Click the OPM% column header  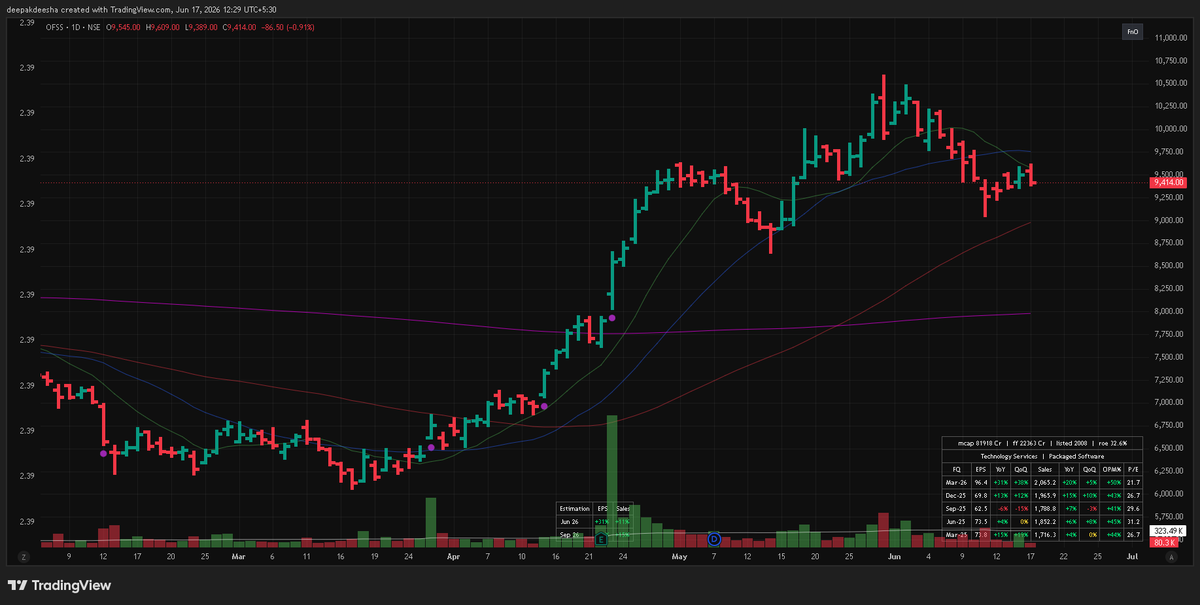click(x=1112, y=470)
